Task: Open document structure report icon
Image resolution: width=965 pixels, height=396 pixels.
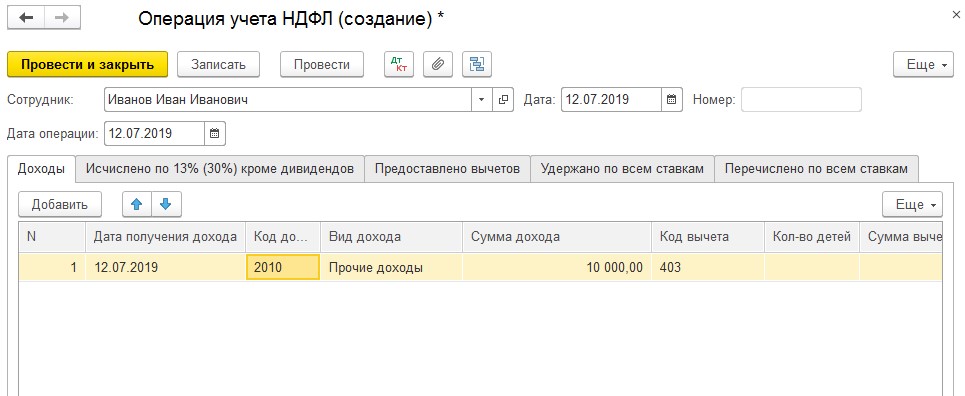Action: pyautogui.click(x=477, y=64)
